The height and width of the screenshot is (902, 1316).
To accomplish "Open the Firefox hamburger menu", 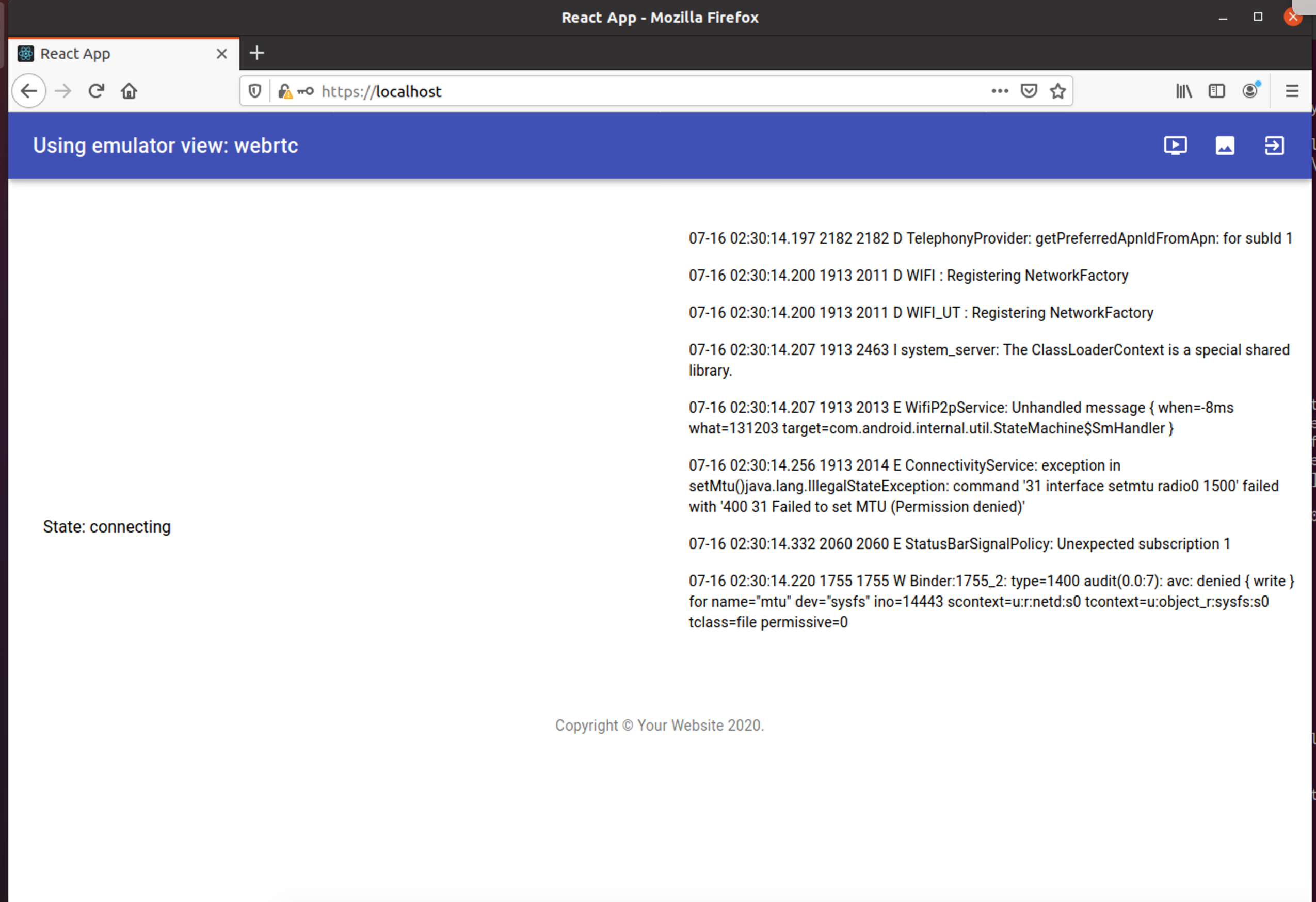I will pyautogui.click(x=1293, y=91).
